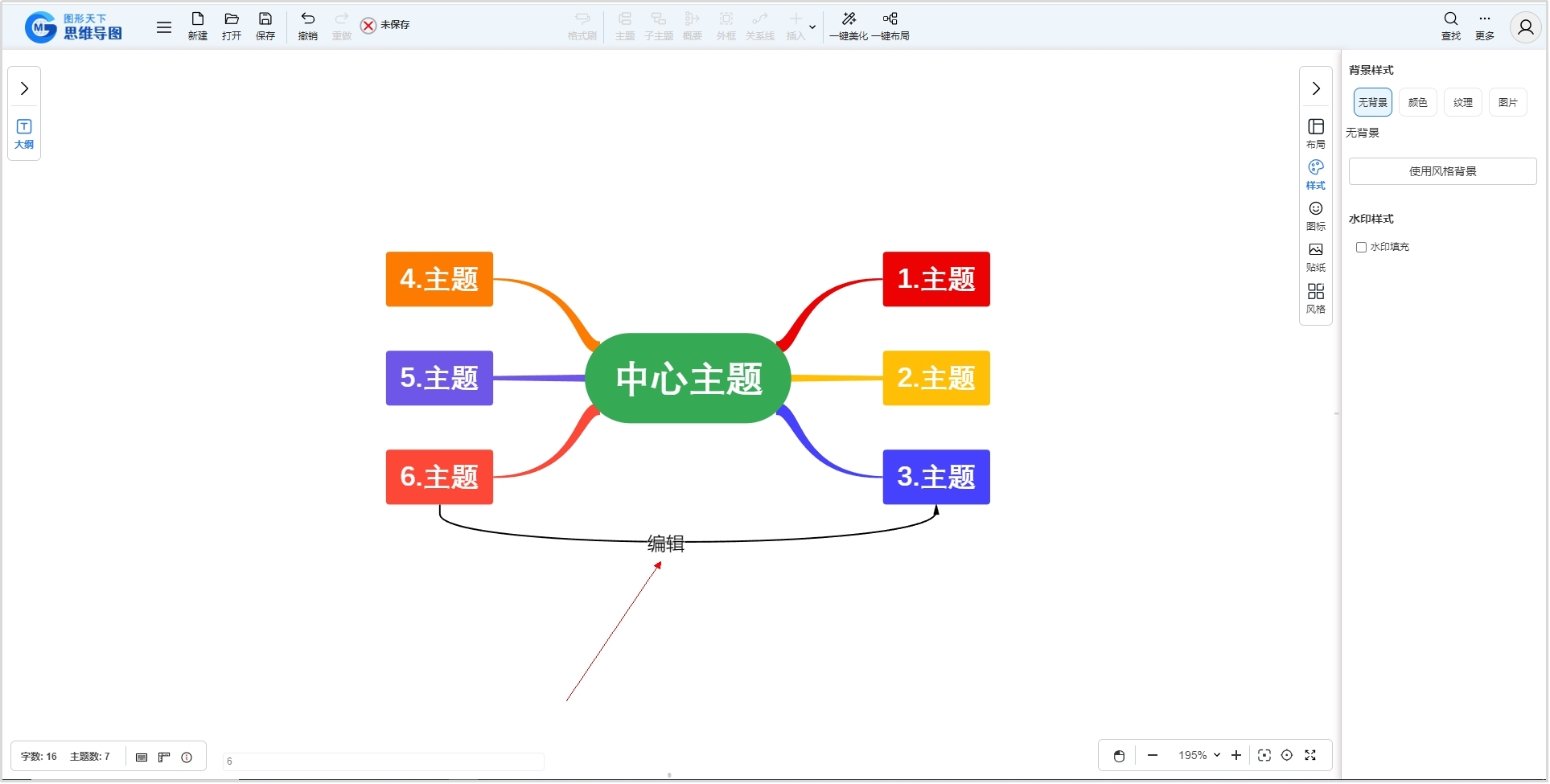Toggle the mouse mode icon
The height and width of the screenshot is (784, 1550).
click(1119, 756)
